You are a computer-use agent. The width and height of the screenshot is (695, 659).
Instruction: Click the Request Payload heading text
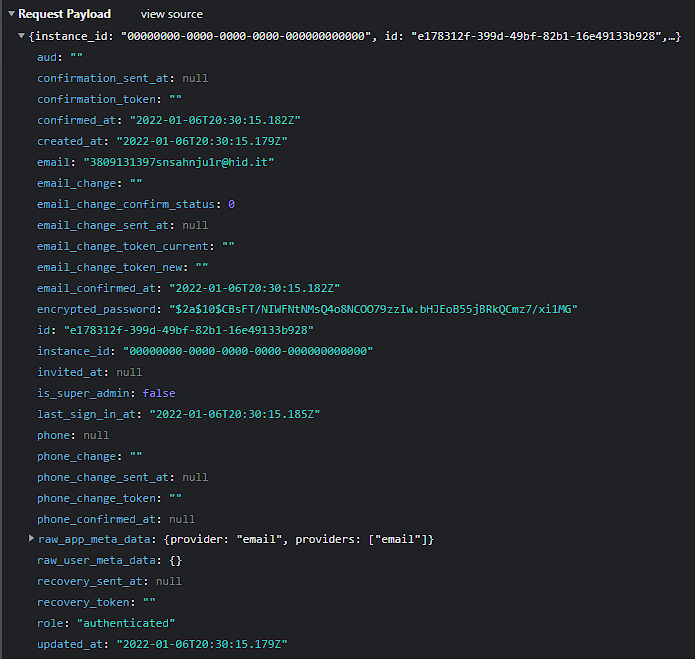(64, 14)
